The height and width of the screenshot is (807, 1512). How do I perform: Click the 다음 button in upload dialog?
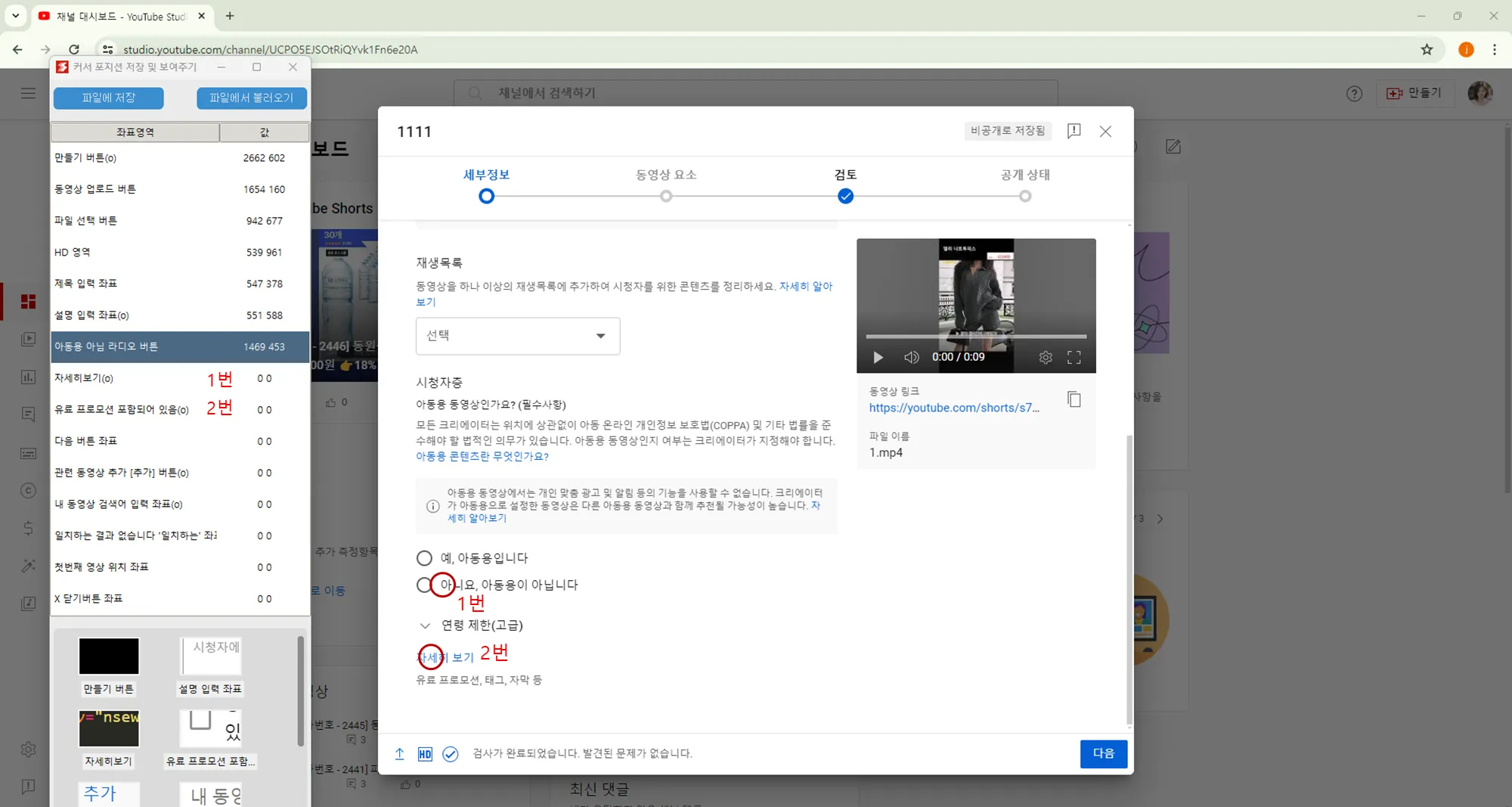(x=1104, y=753)
